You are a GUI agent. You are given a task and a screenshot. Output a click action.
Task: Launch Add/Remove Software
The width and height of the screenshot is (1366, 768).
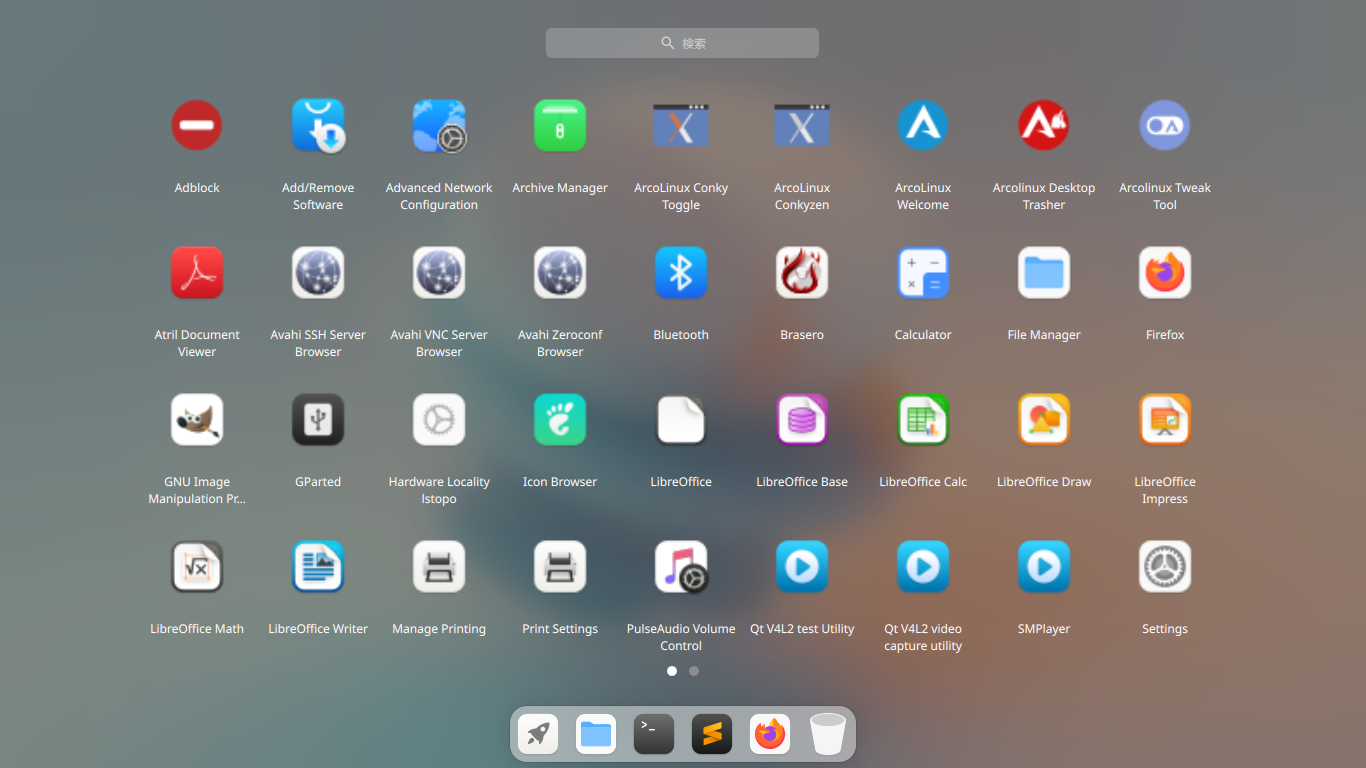pos(318,125)
